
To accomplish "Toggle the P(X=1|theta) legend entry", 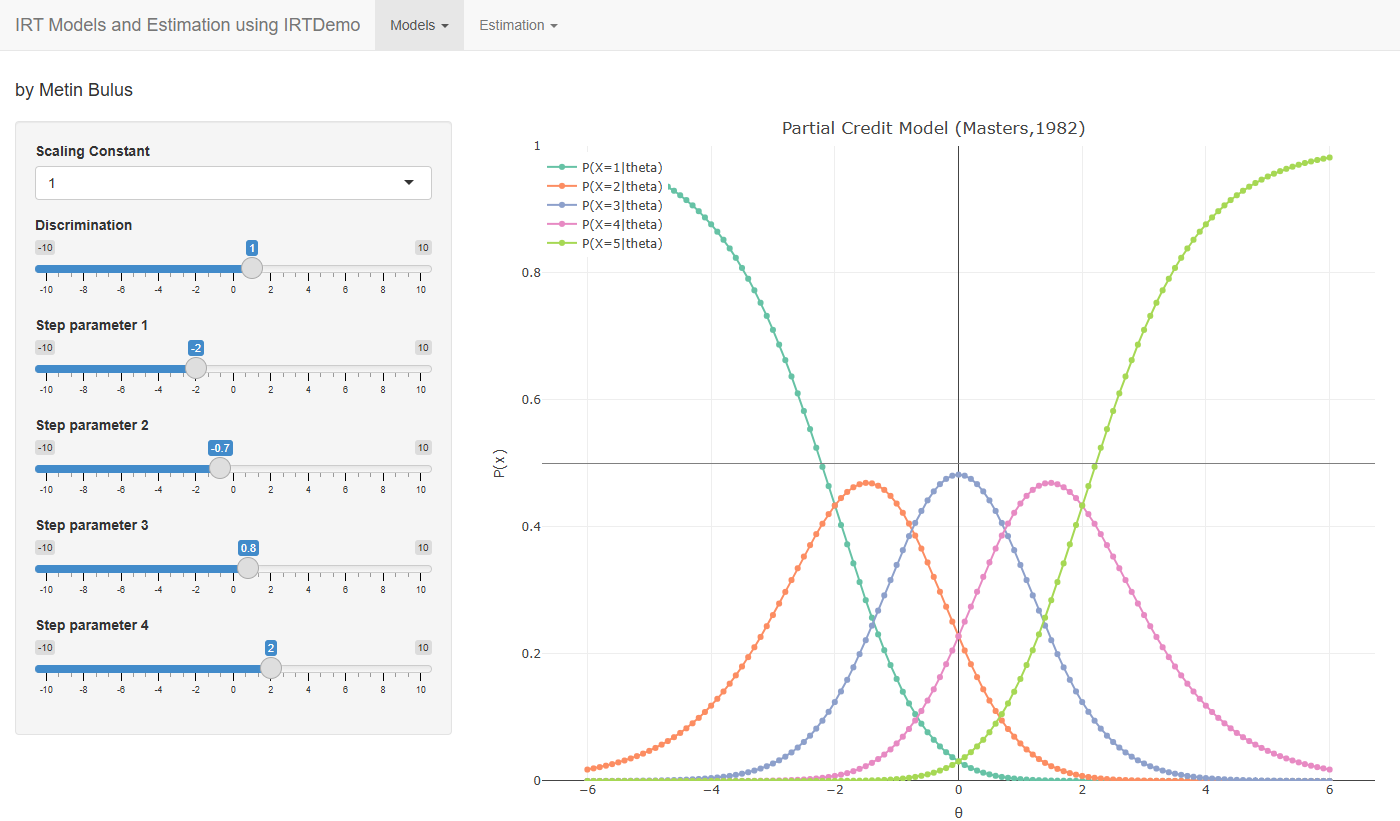I will point(606,167).
